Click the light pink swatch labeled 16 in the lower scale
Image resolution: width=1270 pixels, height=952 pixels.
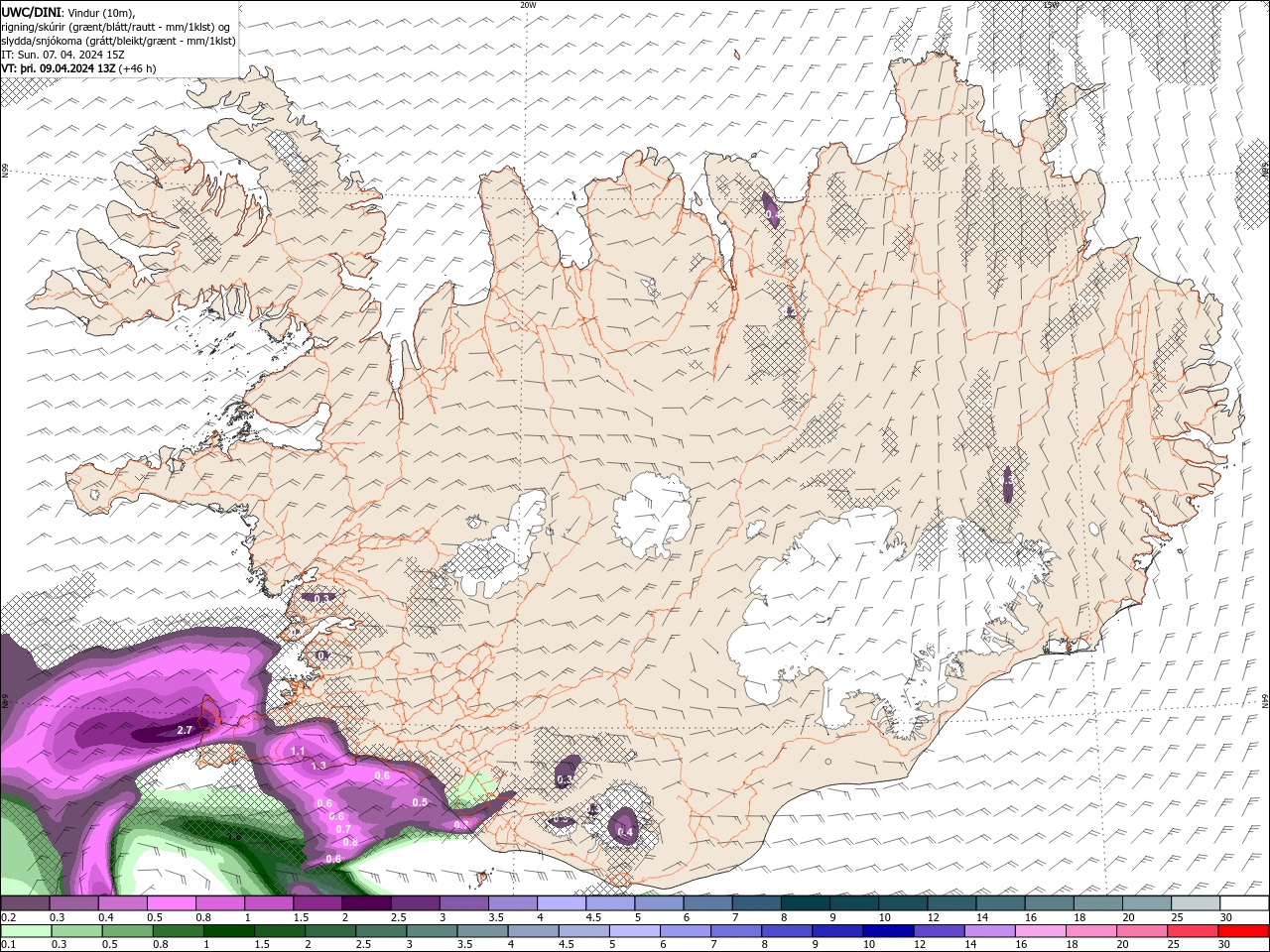pyautogui.click(x=1041, y=931)
